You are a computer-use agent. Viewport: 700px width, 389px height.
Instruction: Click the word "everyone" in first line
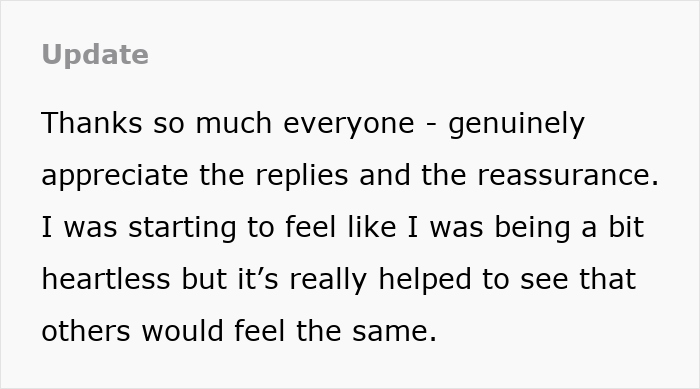click(349, 125)
